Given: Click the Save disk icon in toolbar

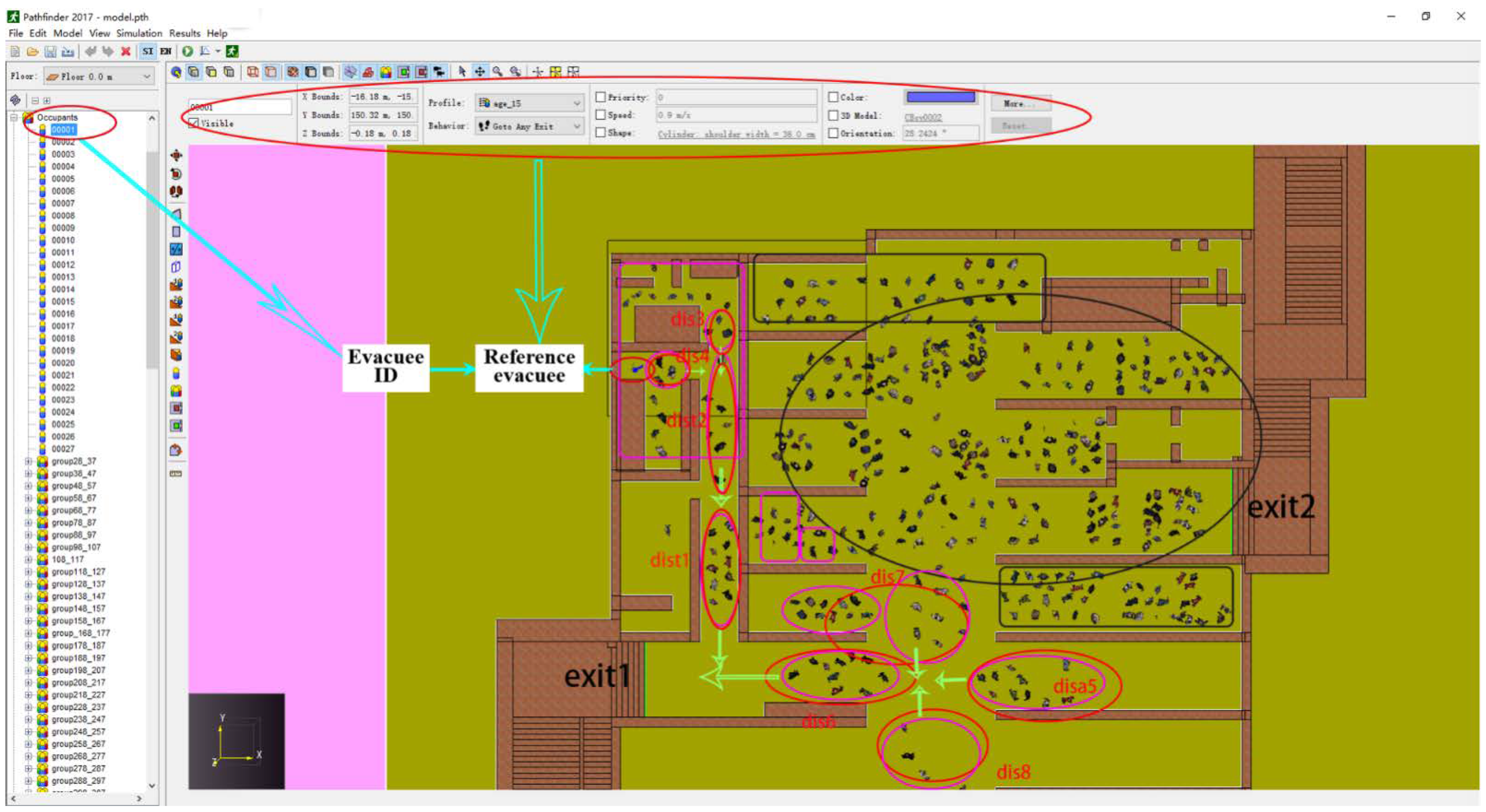Looking at the screenshot, I should (51, 51).
